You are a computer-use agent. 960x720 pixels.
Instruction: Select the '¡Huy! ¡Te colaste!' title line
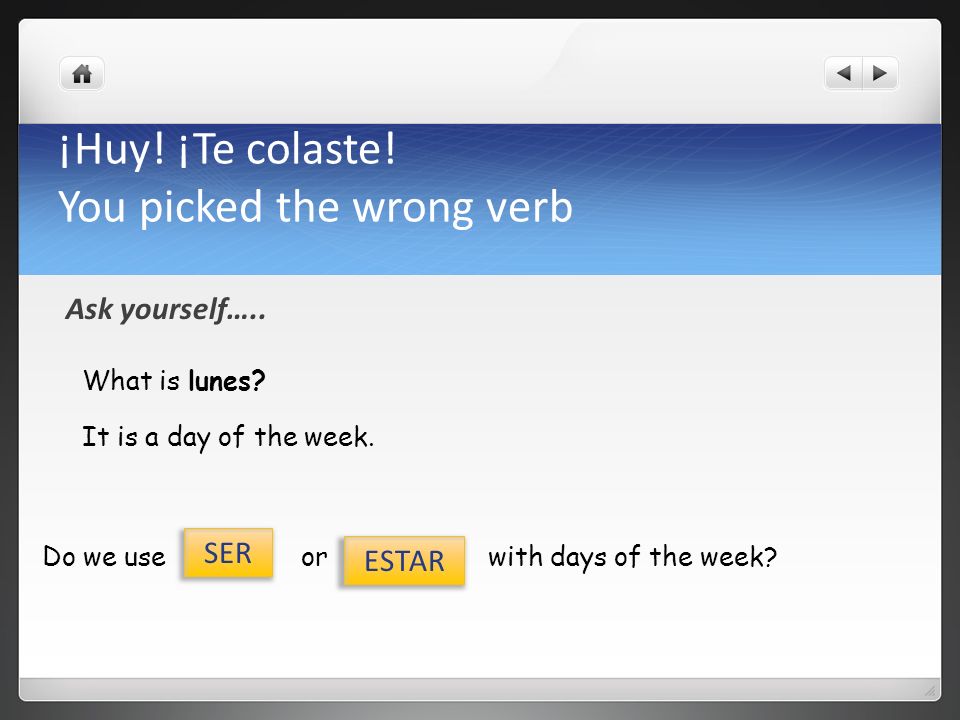[x=228, y=149]
